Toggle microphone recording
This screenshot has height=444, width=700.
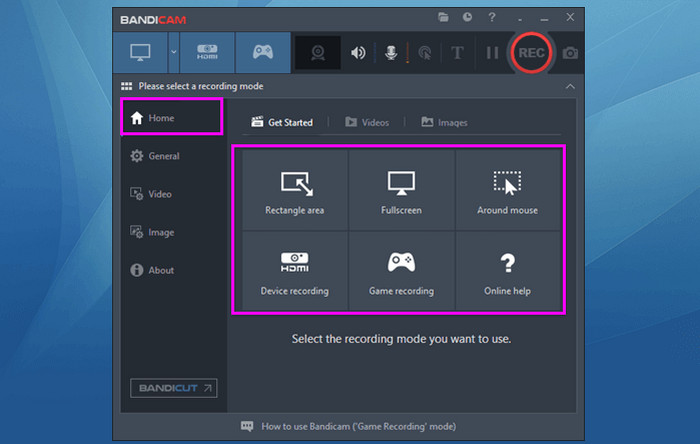tap(391, 53)
